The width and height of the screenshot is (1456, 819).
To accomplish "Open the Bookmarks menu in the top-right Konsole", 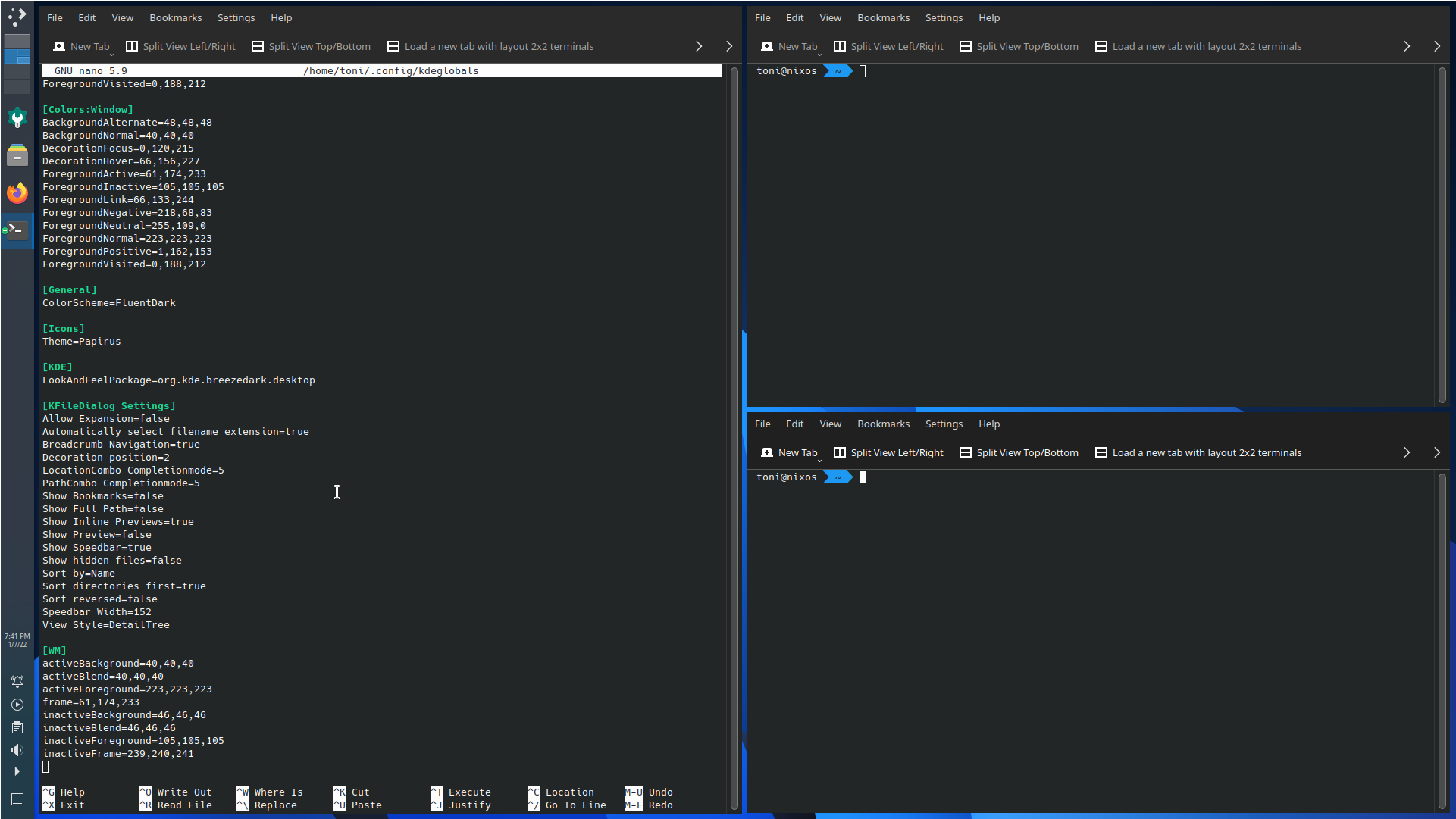I will (883, 17).
